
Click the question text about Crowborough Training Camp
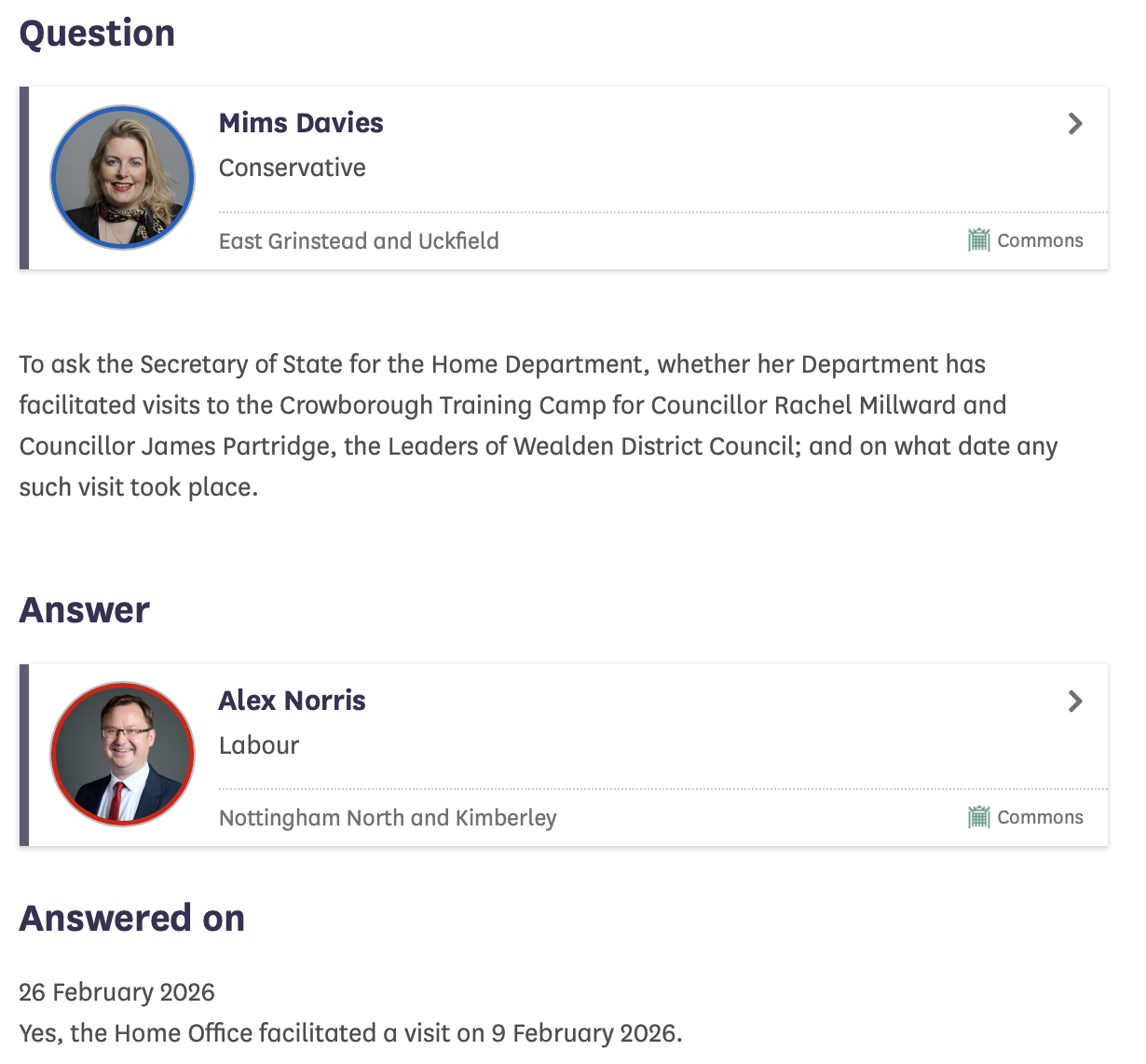(539, 426)
